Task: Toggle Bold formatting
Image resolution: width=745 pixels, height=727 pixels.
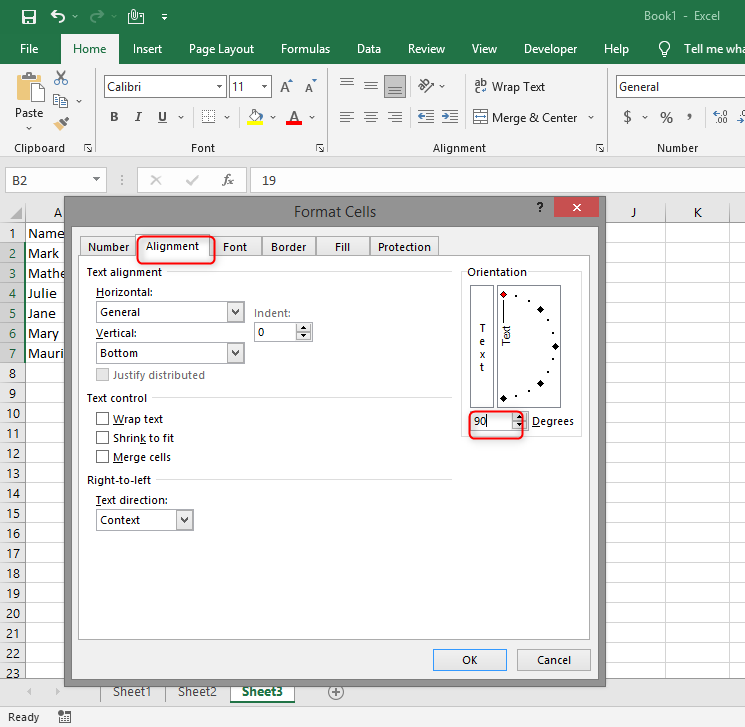Action: pyautogui.click(x=114, y=116)
